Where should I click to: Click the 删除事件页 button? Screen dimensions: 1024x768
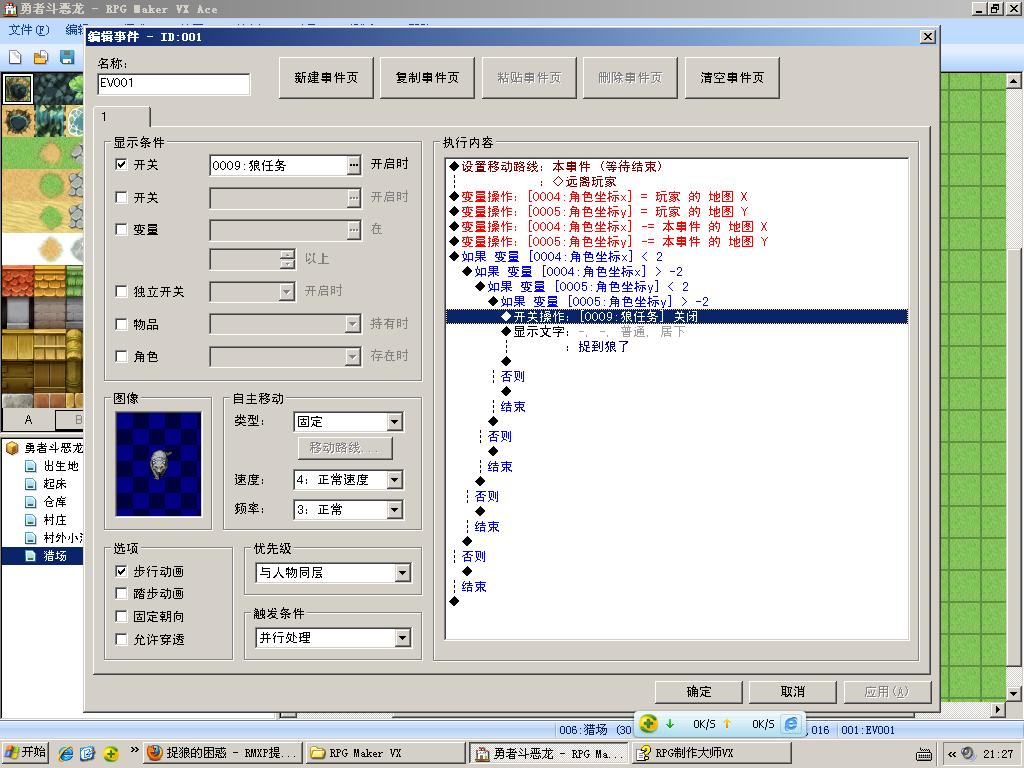[630, 78]
